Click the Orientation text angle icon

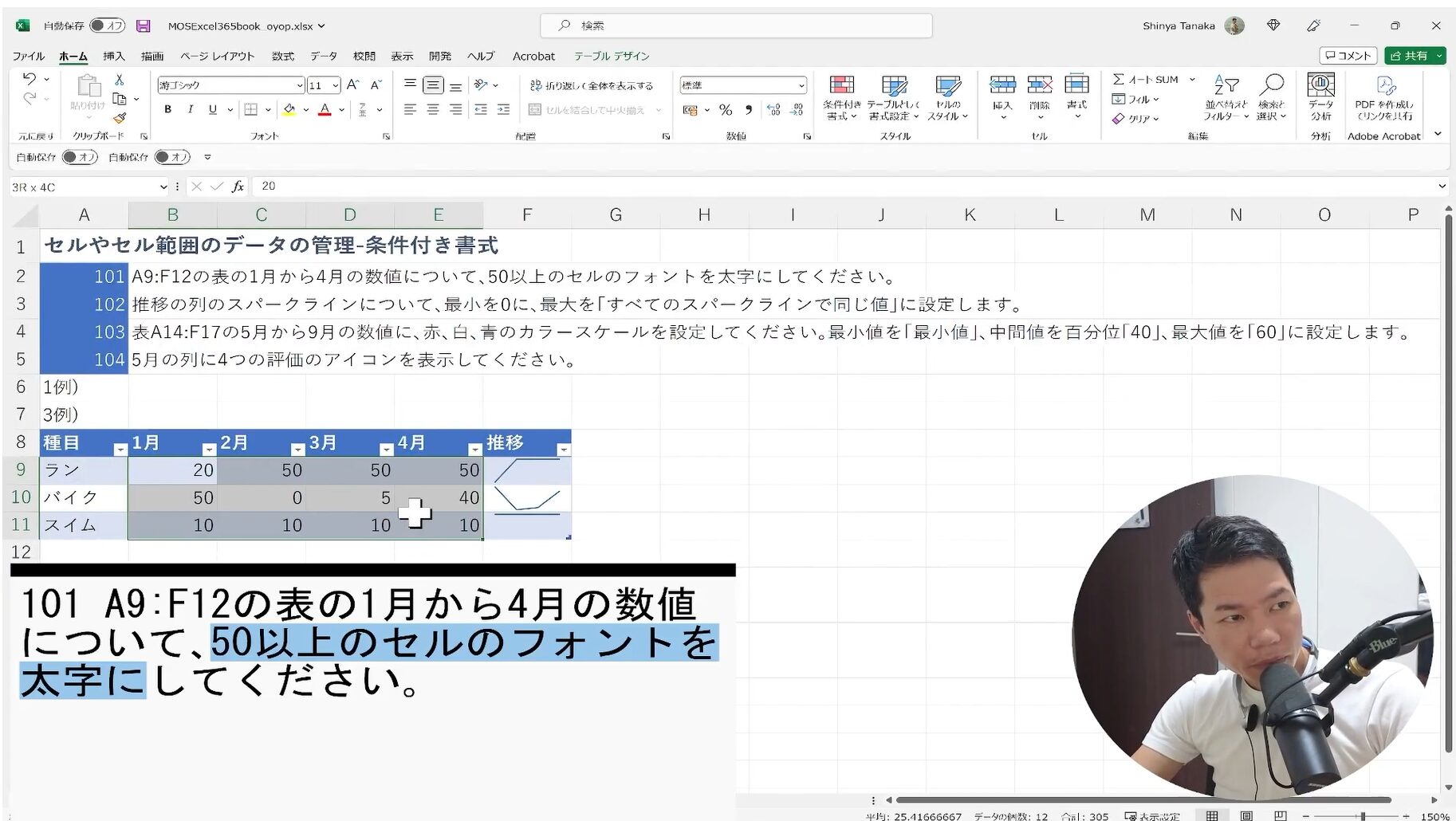point(481,84)
